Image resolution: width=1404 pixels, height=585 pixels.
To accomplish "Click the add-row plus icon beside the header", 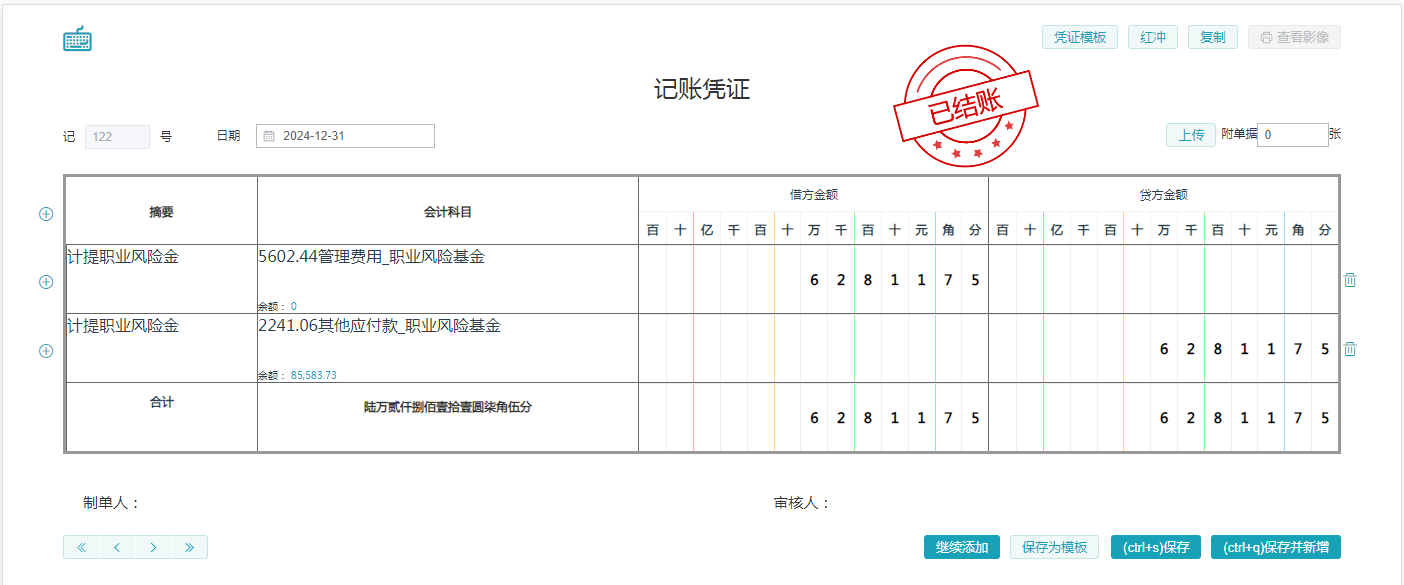I will (x=46, y=214).
